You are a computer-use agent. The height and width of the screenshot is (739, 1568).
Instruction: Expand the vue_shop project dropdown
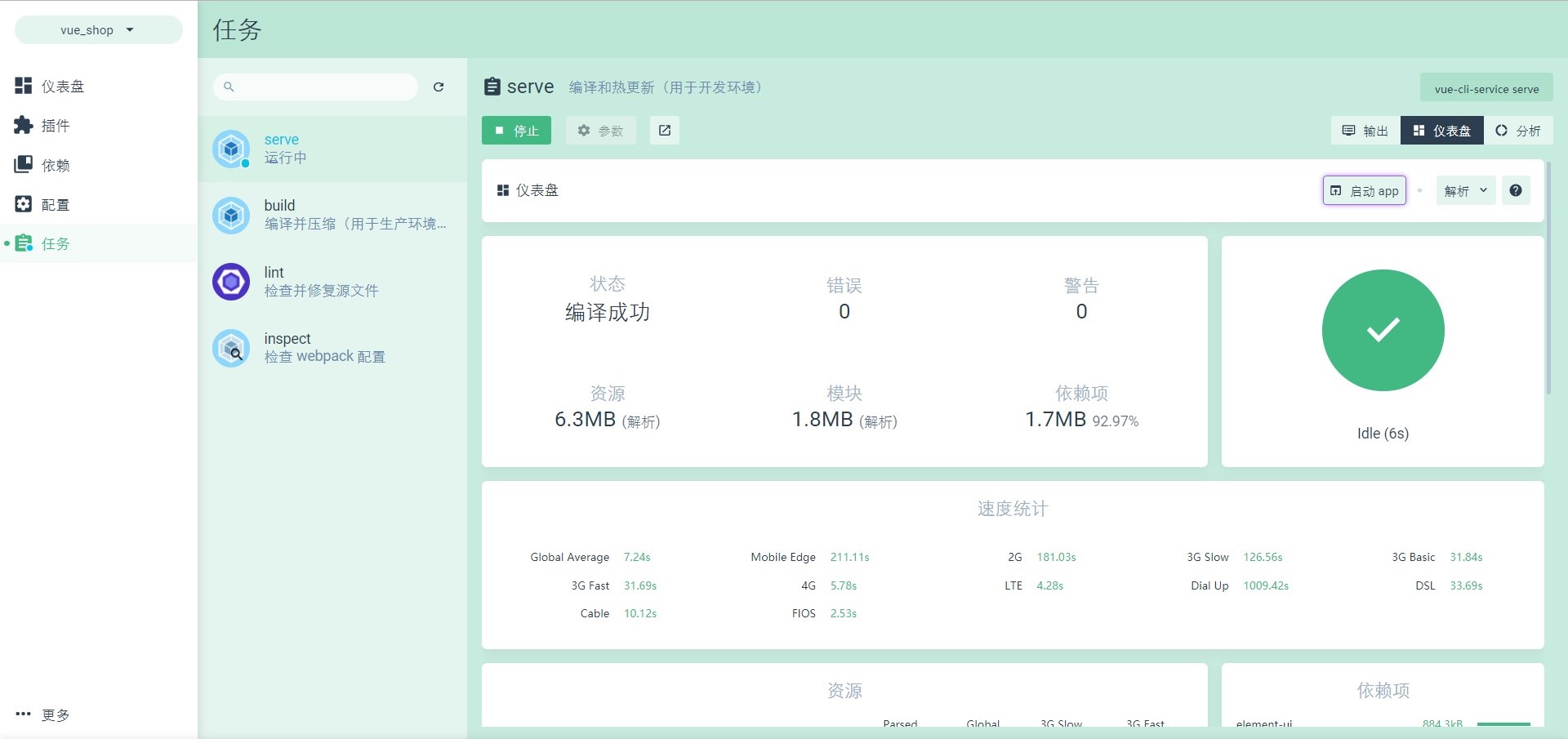tap(98, 30)
